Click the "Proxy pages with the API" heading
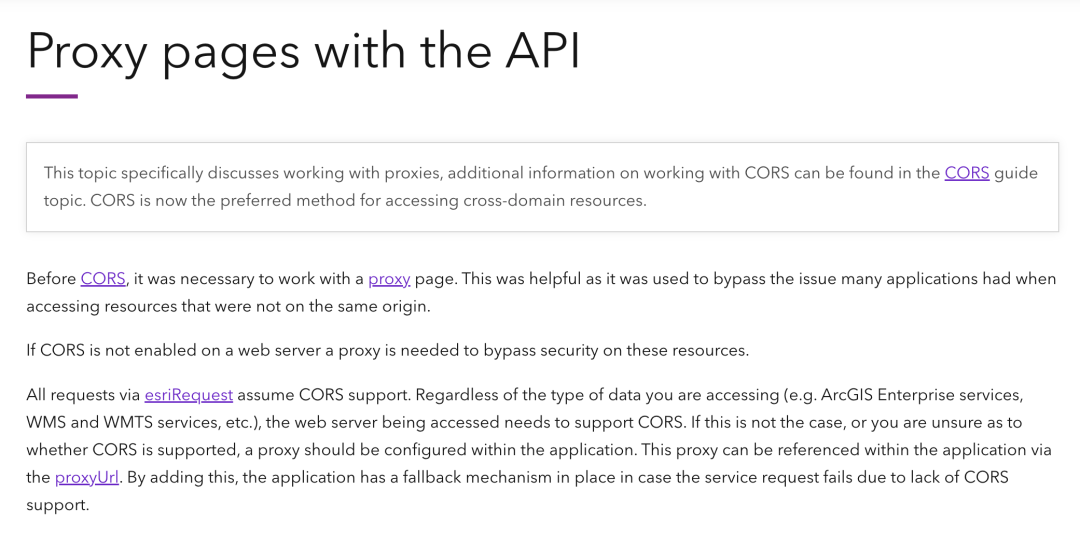Viewport: 1080px width, 535px height. coord(303,51)
